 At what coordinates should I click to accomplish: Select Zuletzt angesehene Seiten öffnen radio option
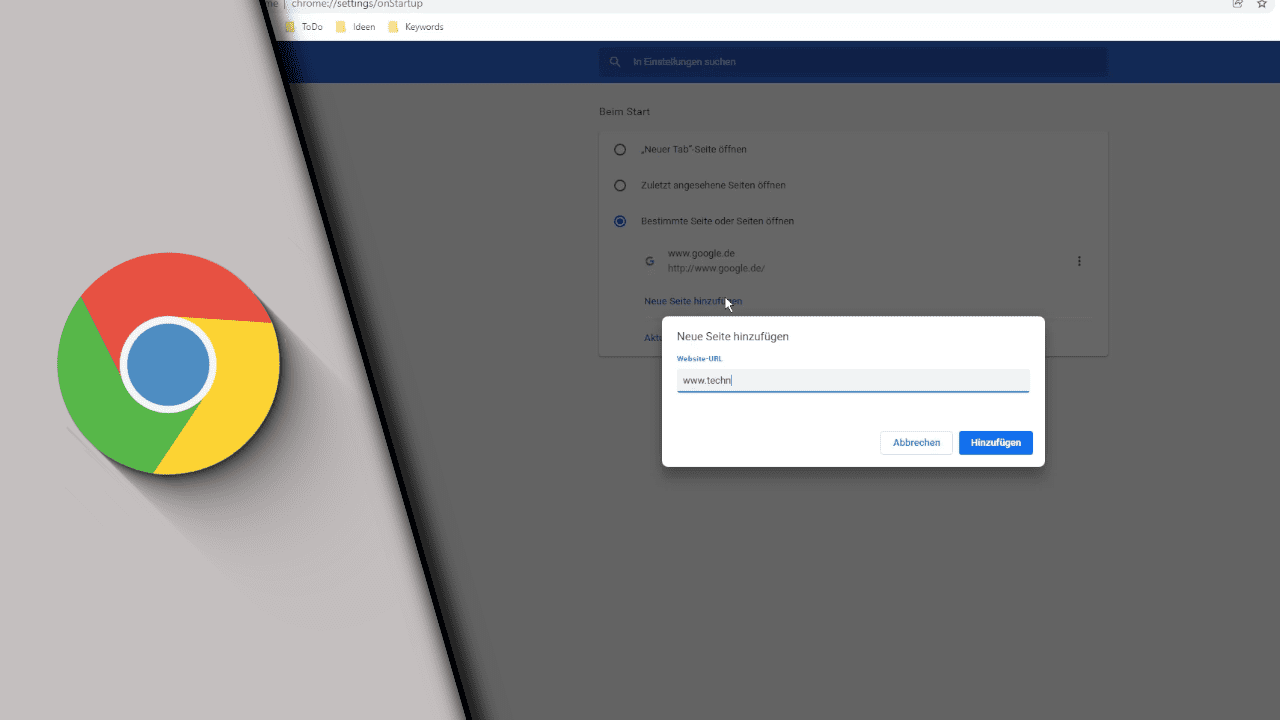tap(620, 185)
